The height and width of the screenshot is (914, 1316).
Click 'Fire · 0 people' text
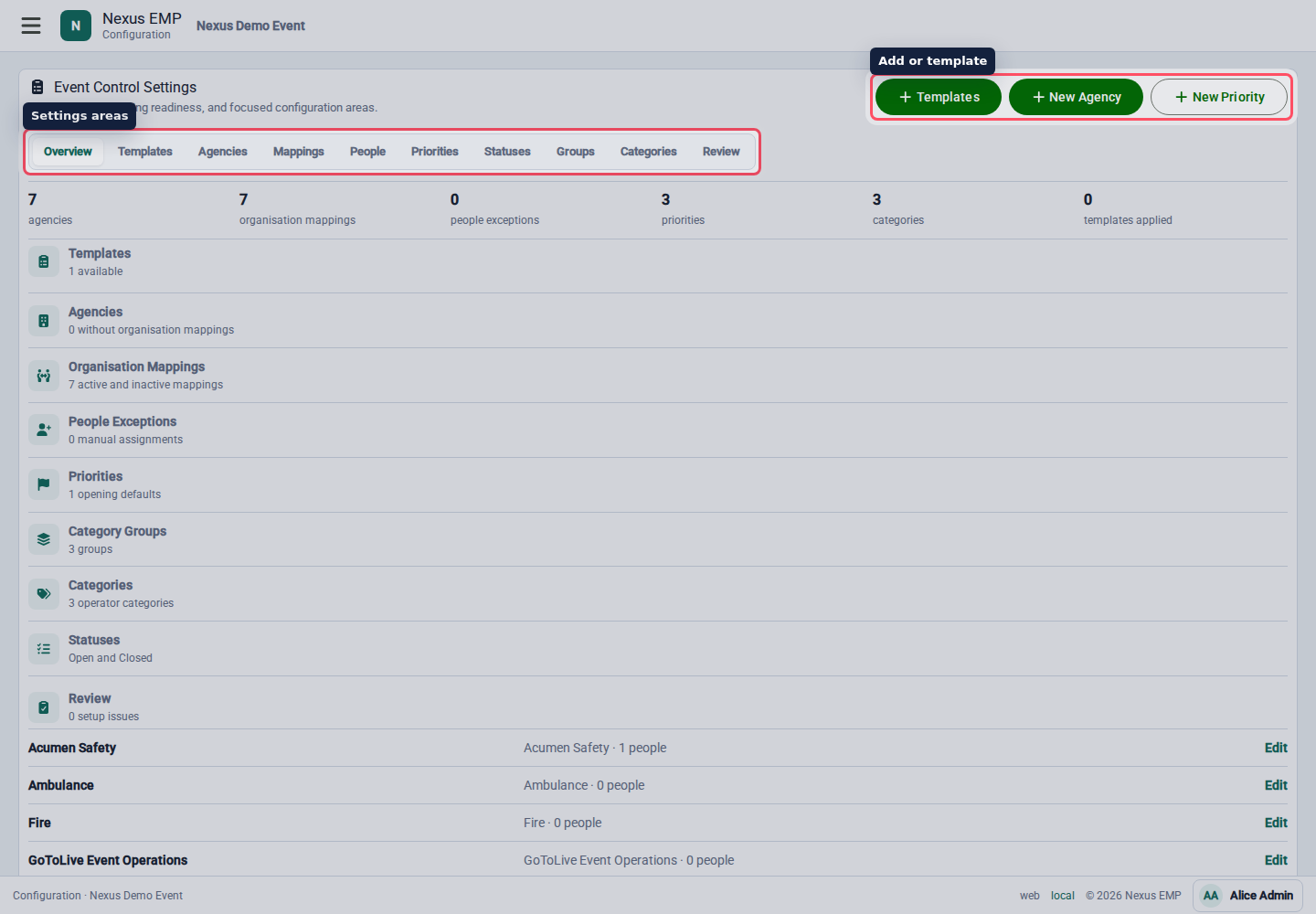point(563,823)
